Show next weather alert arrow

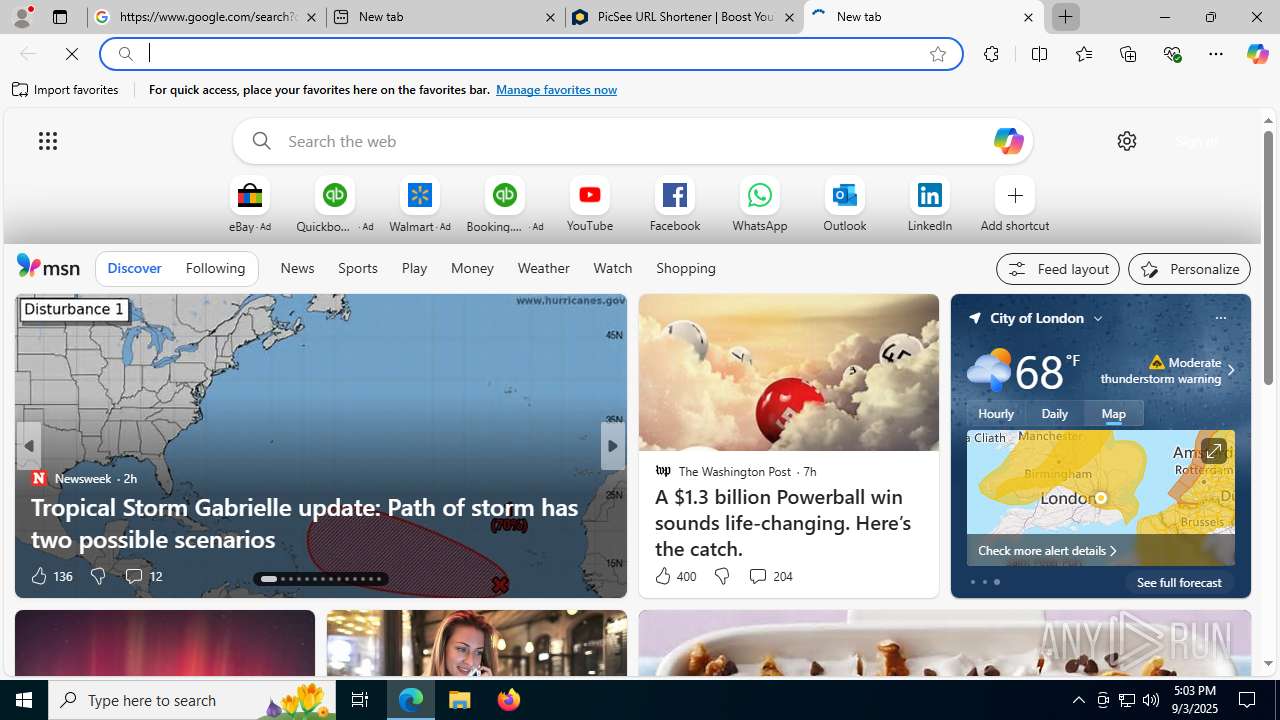click(x=1230, y=370)
